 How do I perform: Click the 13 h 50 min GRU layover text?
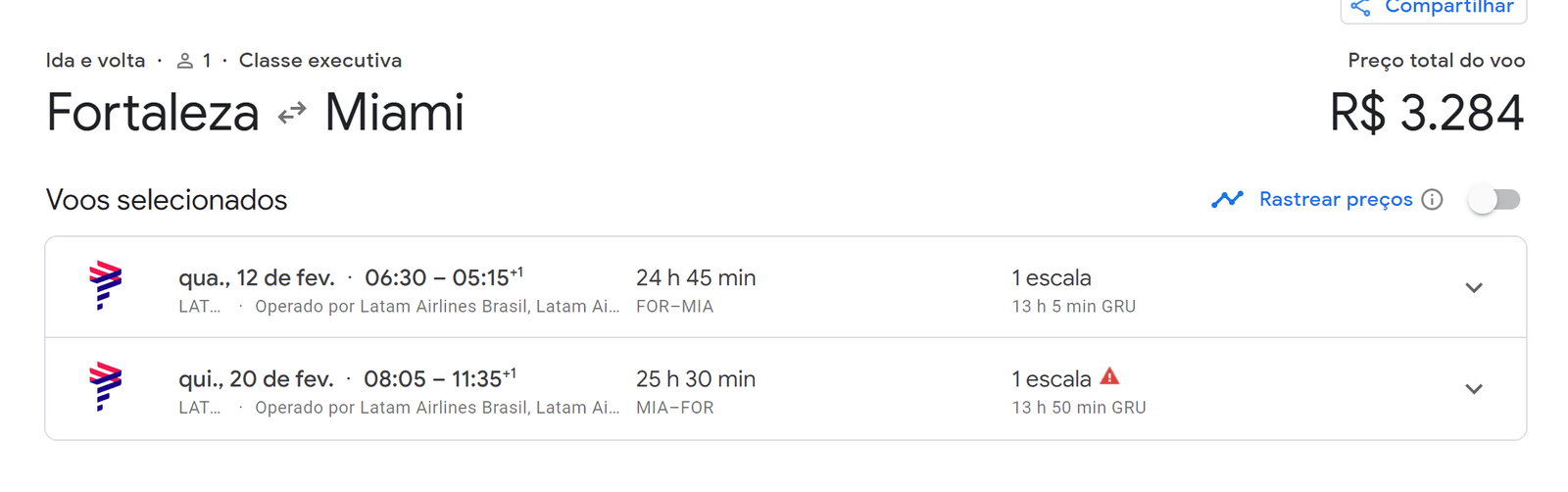pyautogui.click(x=1078, y=408)
